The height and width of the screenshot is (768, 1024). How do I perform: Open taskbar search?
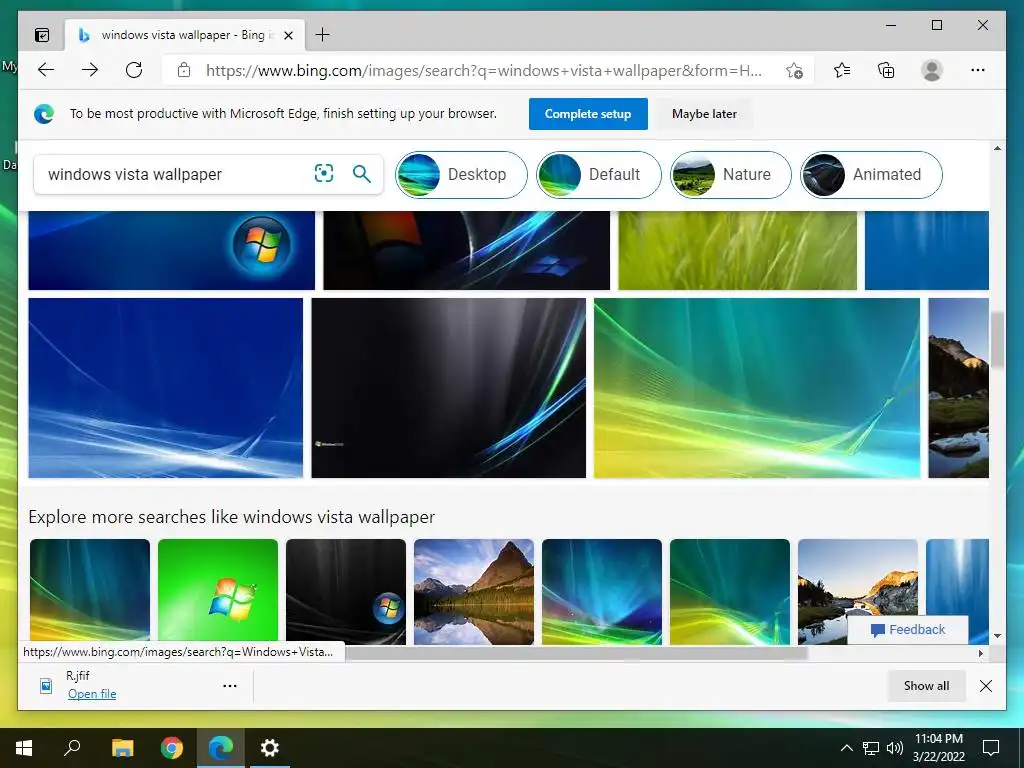click(x=72, y=748)
